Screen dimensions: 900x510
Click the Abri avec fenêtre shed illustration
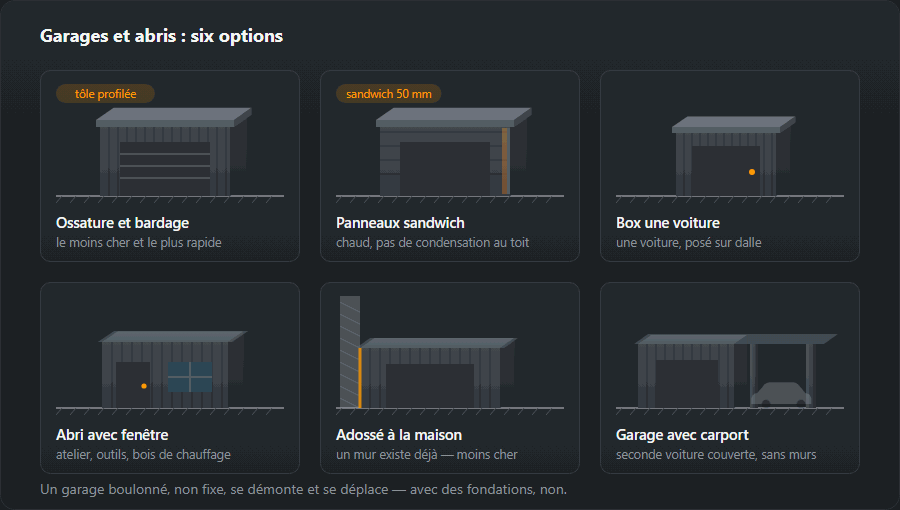(x=170, y=372)
